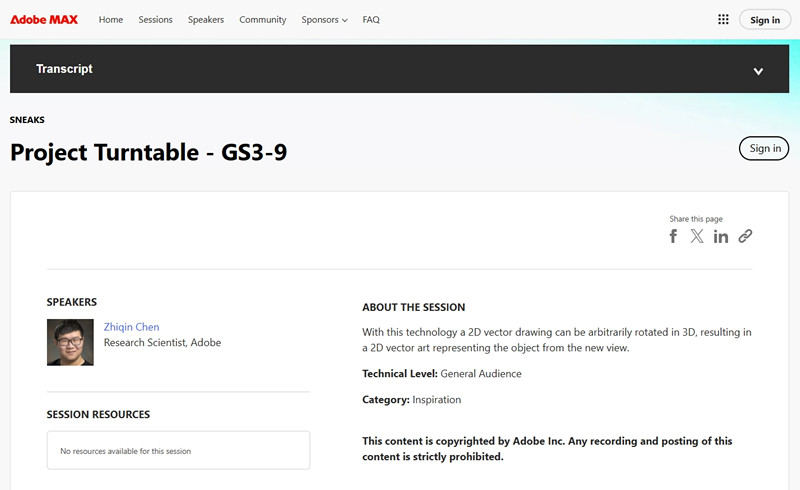This screenshot has height=490, width=800.
Task: Open the apps grid icon
Action: point(723,19)
